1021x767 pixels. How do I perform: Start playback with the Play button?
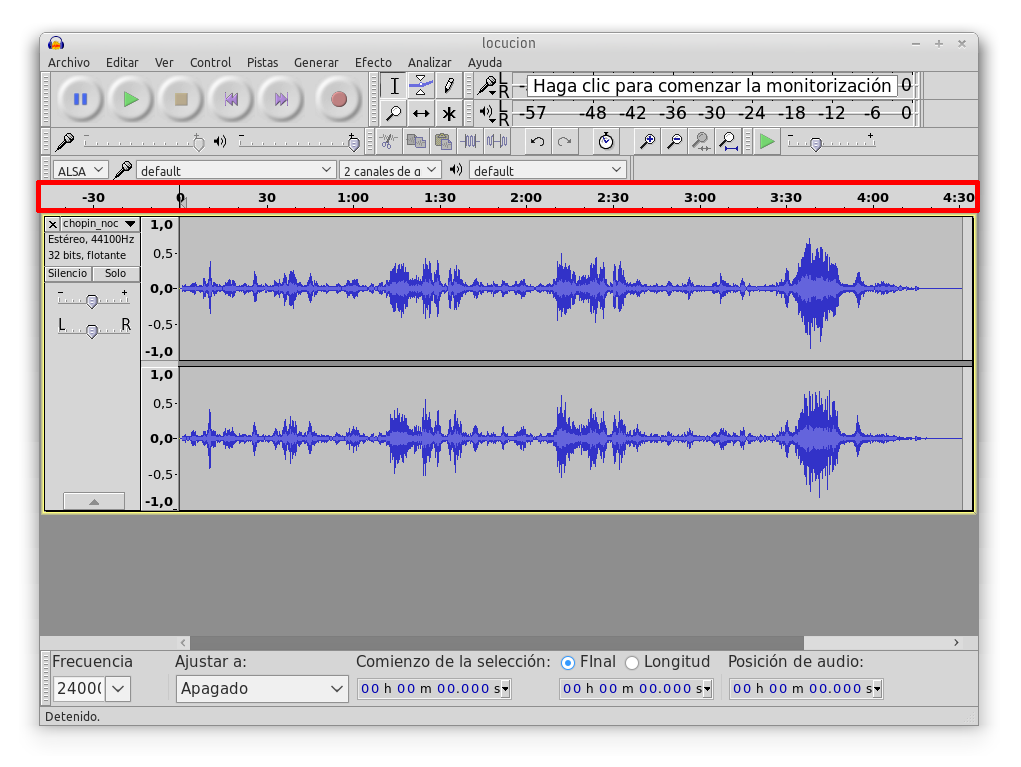[x=131, y=100]
